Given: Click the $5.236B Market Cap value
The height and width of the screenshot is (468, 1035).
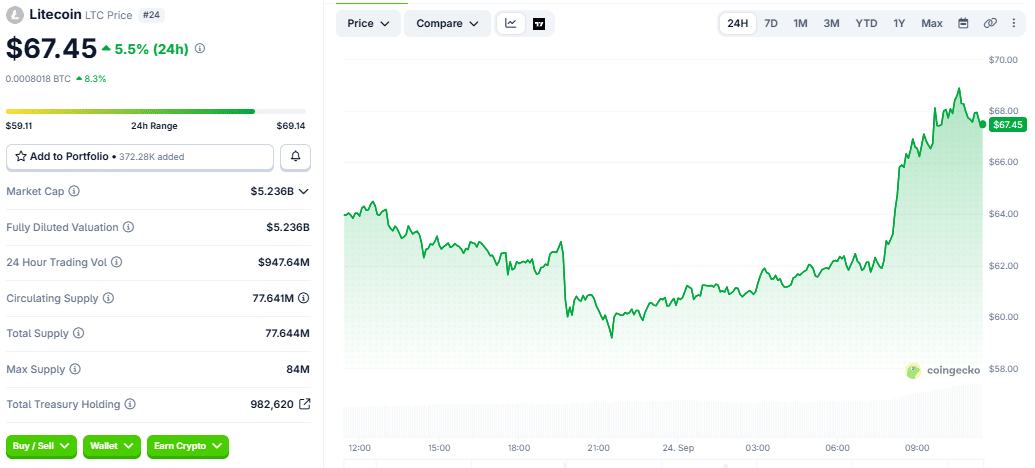Looking at the screenshot, I should point(271,191).
